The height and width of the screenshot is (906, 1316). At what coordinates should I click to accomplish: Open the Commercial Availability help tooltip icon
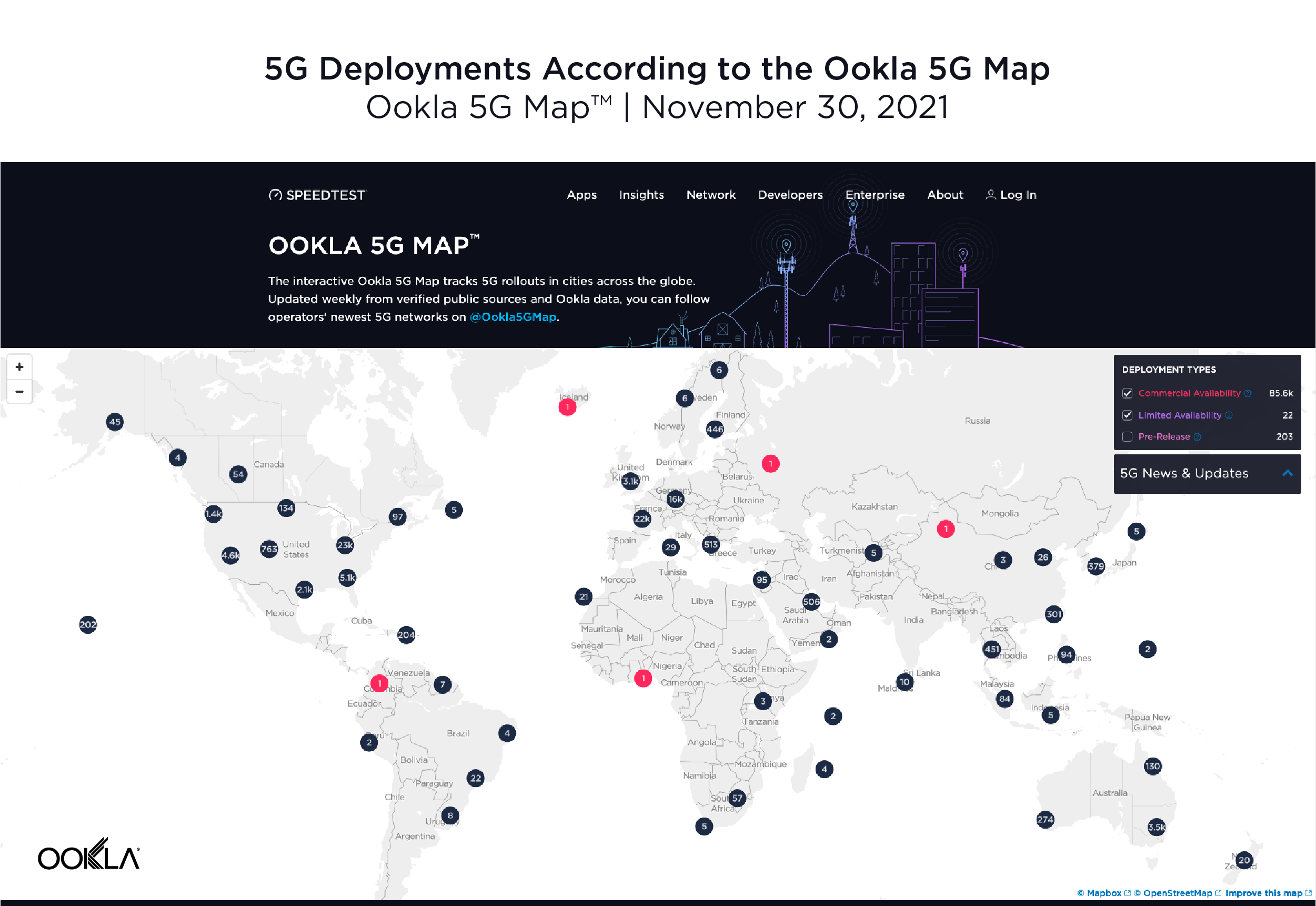tap(1248, 393)
